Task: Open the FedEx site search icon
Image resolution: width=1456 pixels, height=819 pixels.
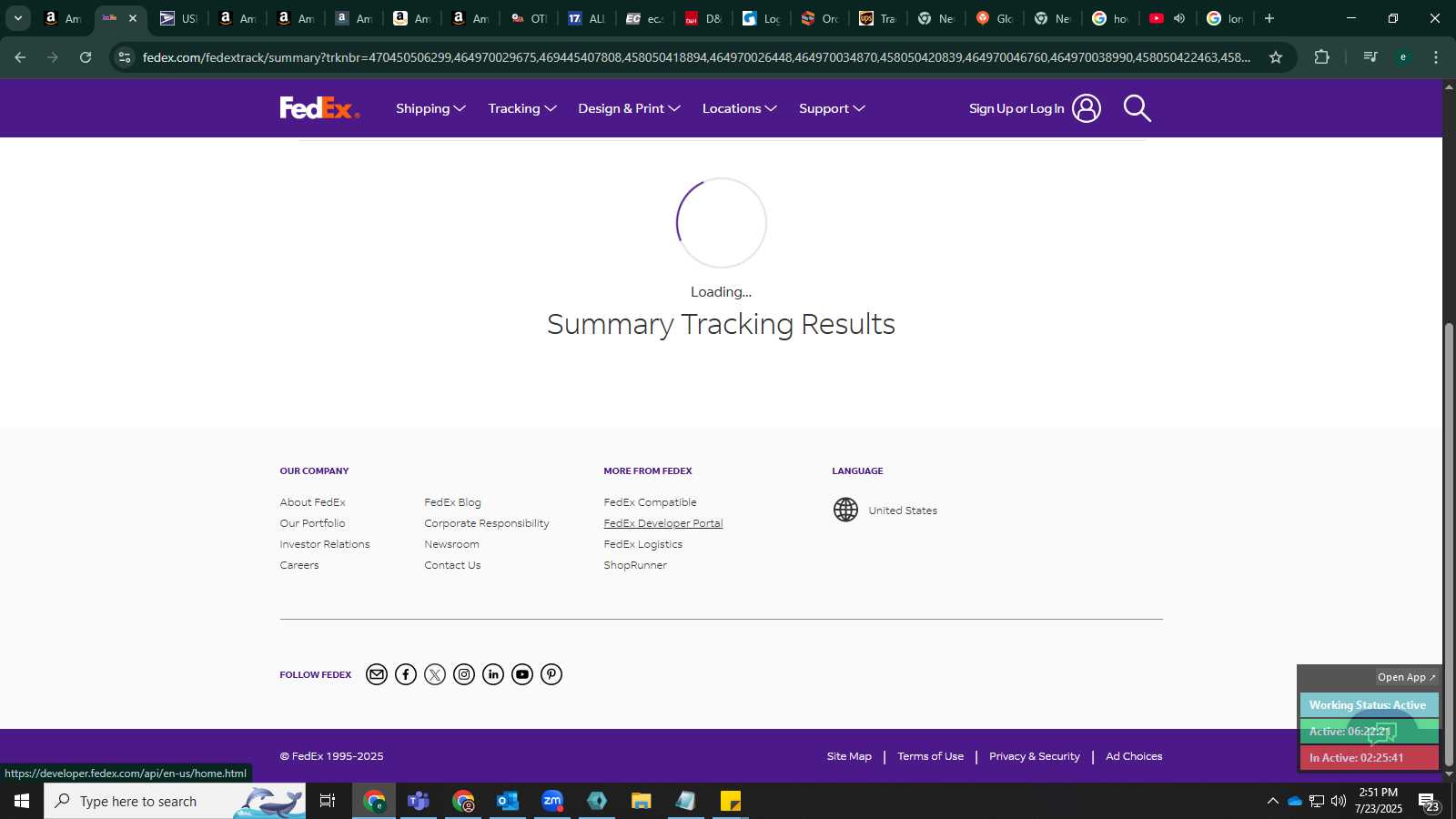Action: (x=1137, y=108)
